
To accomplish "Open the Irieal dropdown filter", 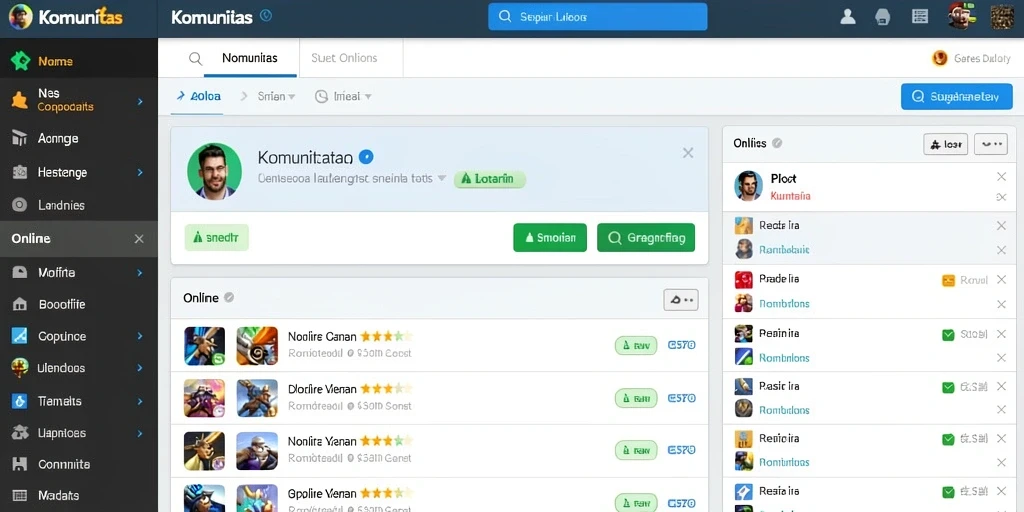I will [x=344, y=96].
